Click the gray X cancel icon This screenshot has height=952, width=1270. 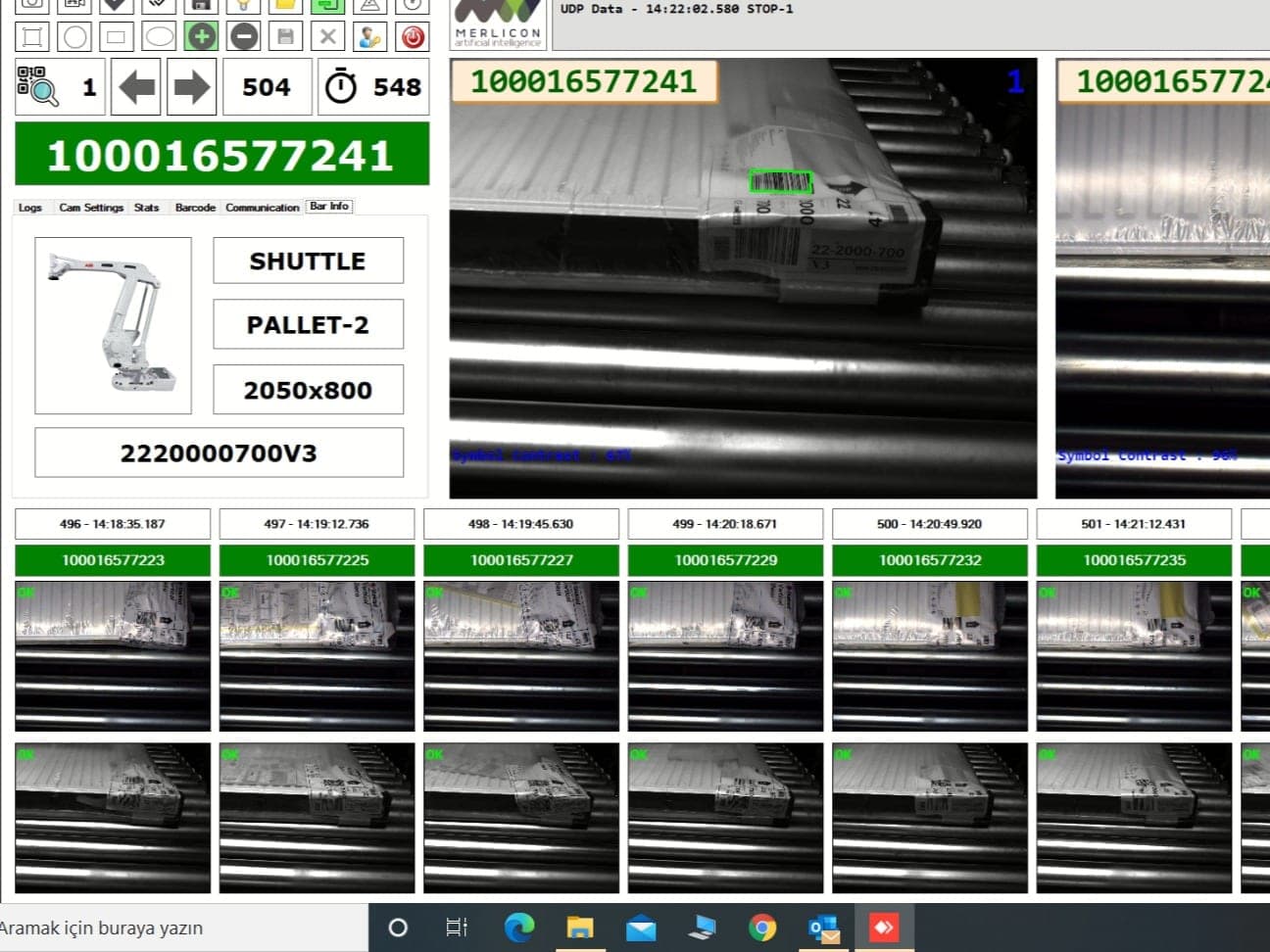[x=328, y=37]
